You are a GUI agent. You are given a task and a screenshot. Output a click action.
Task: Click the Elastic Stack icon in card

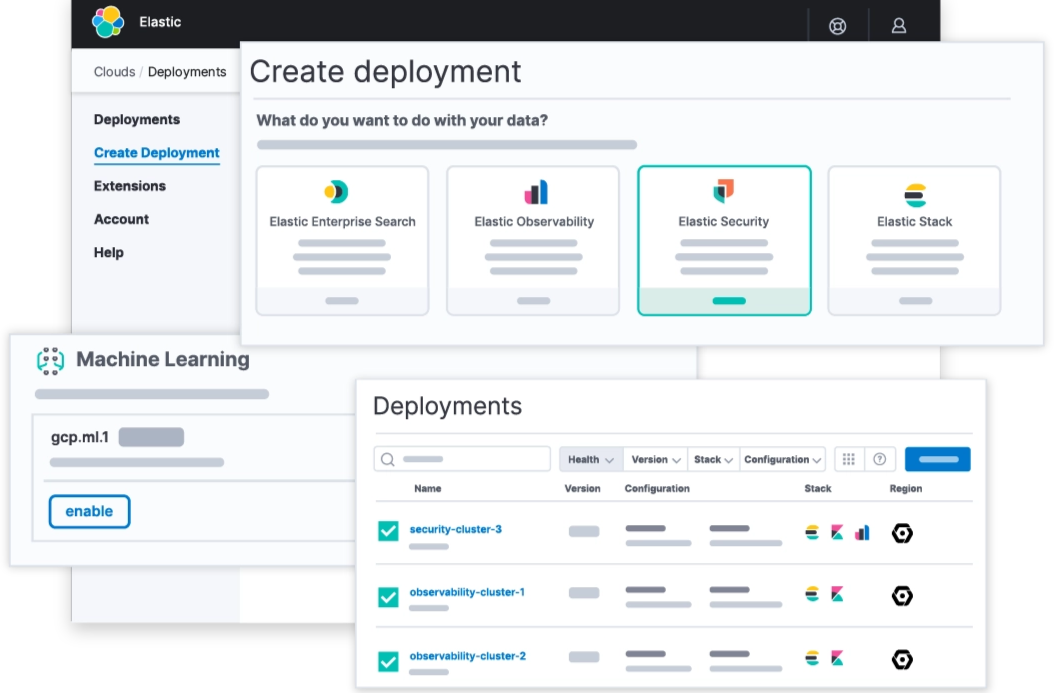[x=915, y=195]
